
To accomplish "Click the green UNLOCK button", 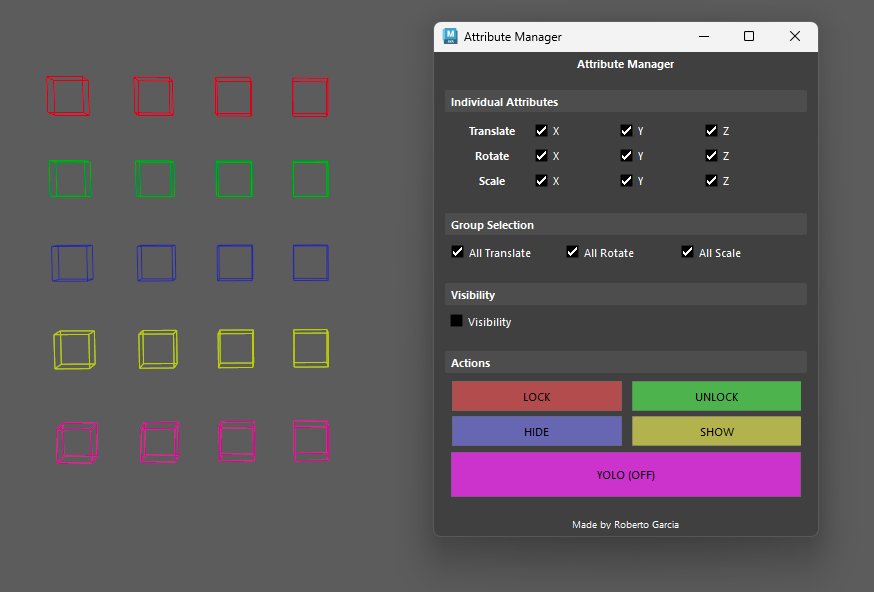I will pos(716,396).
